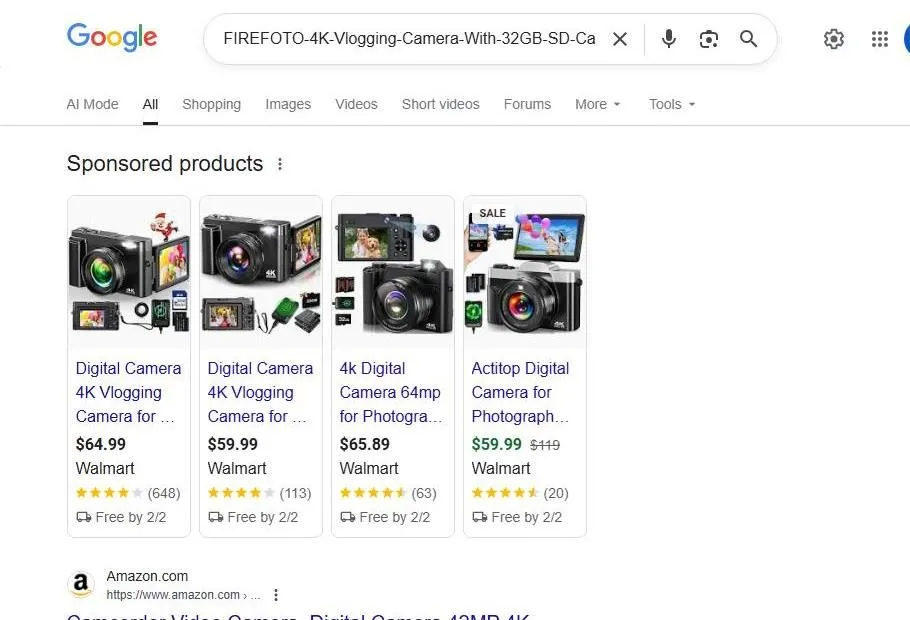Viewport: 910px width, 620px height.
Task: Click the Google logo to go home
Action: pos(111,38)
